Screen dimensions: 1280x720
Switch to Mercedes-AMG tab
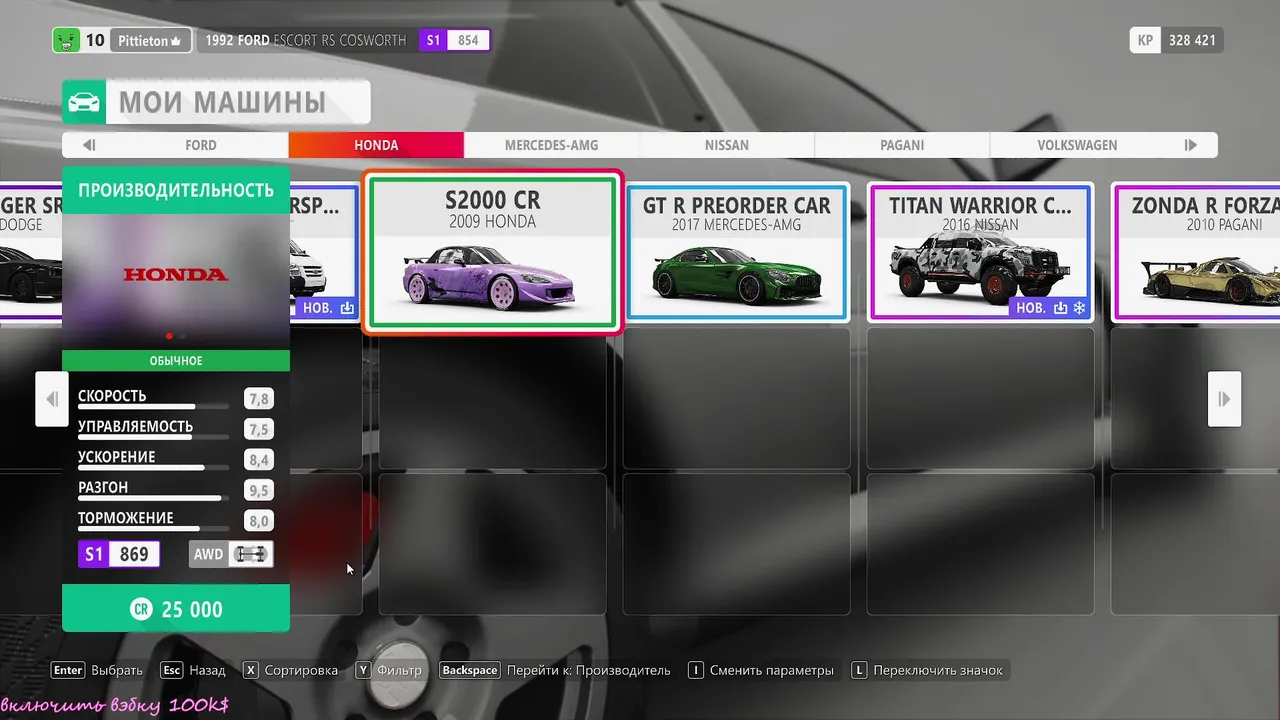(x=551, y=145)
